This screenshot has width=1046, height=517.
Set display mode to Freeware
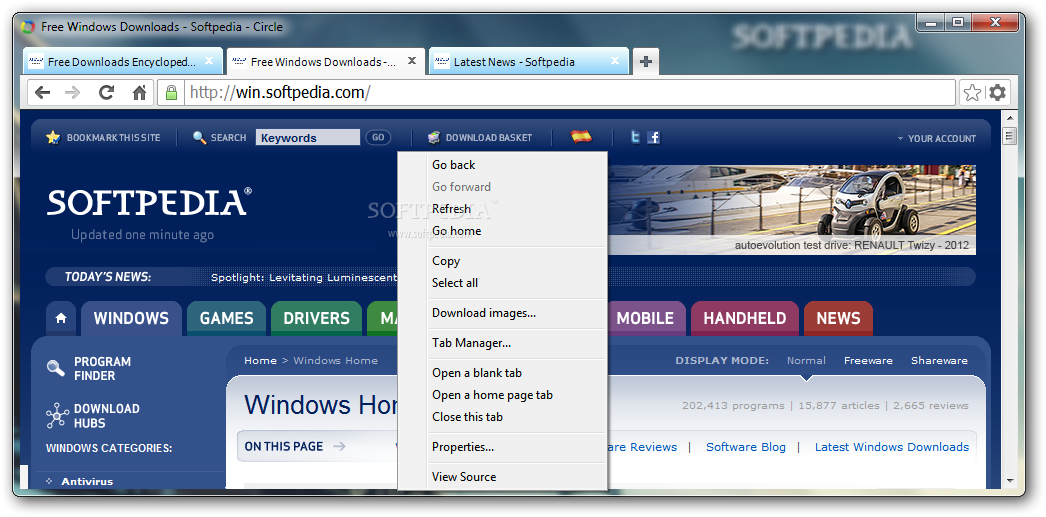(x=868, y=361)
